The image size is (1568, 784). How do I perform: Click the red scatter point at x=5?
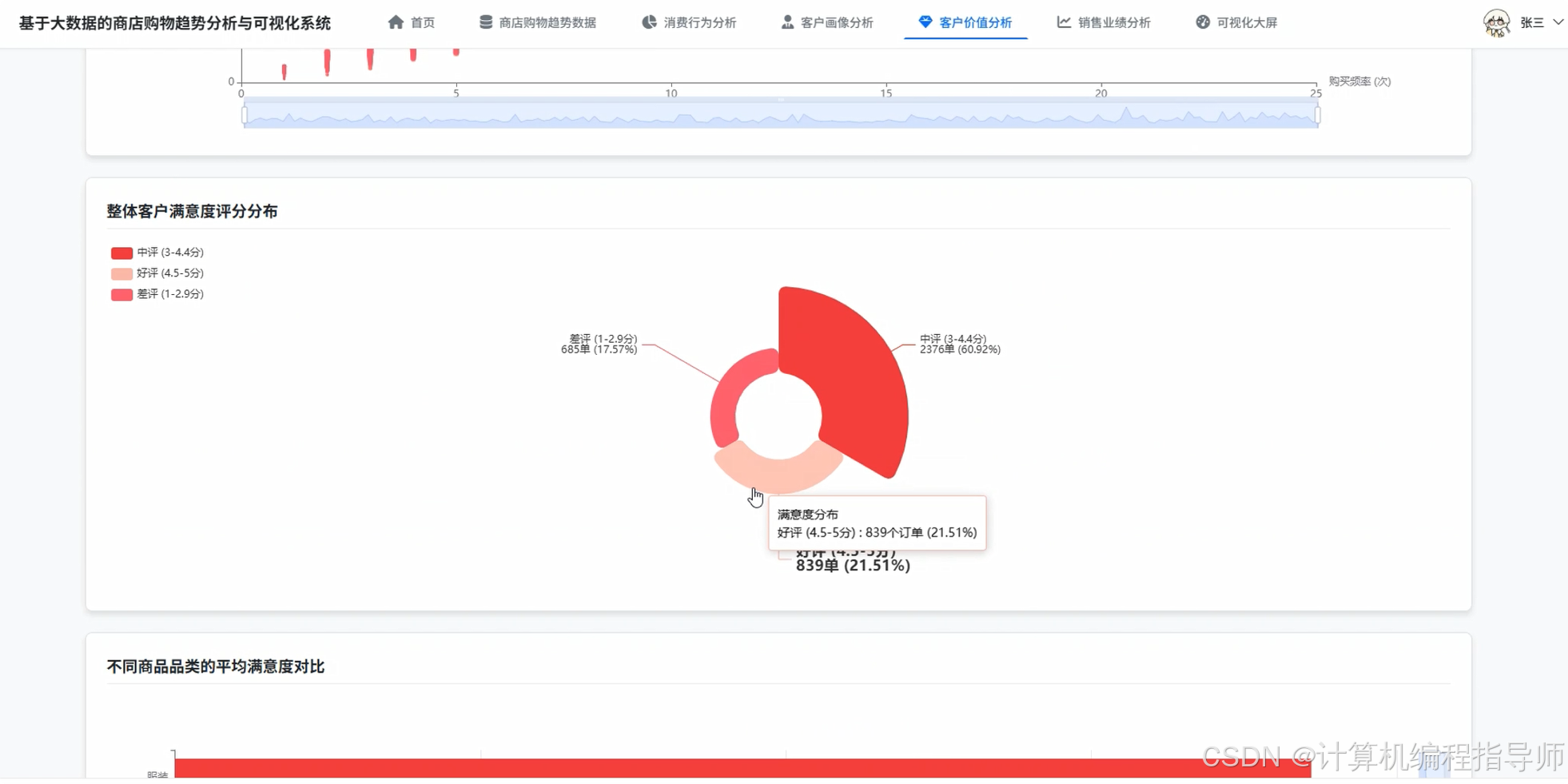pos(456,52)
